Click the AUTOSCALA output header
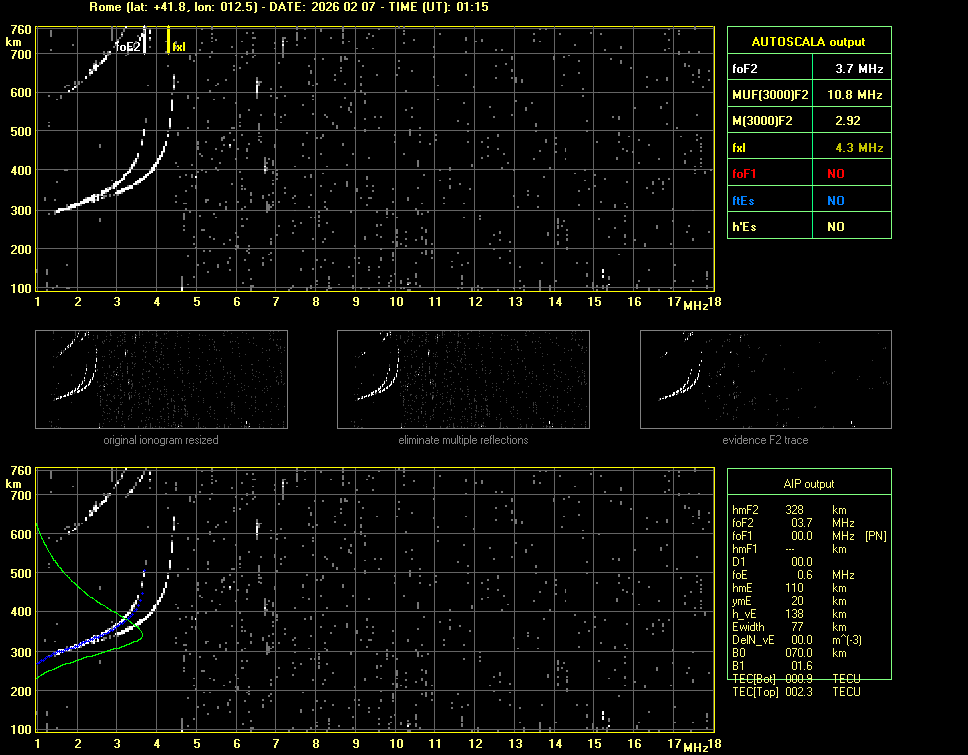Screen dimensions: 968x755 click(808, 42)
